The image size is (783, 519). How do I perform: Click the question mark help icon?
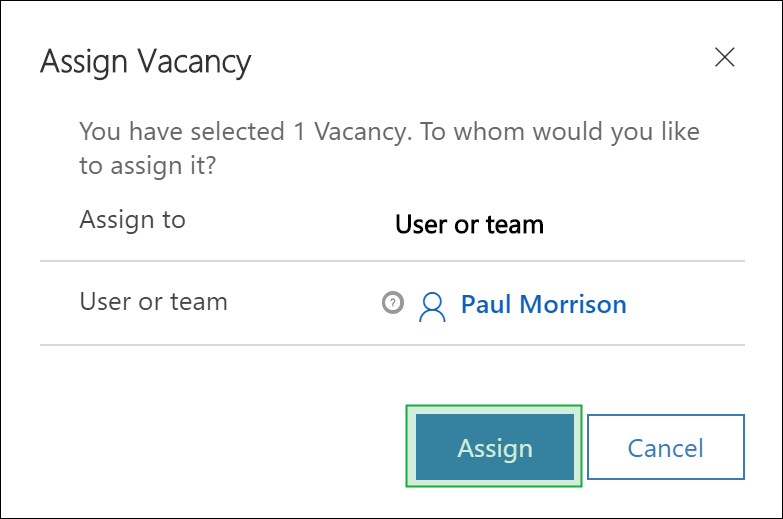pyautogui.click(x=393, y=302)
